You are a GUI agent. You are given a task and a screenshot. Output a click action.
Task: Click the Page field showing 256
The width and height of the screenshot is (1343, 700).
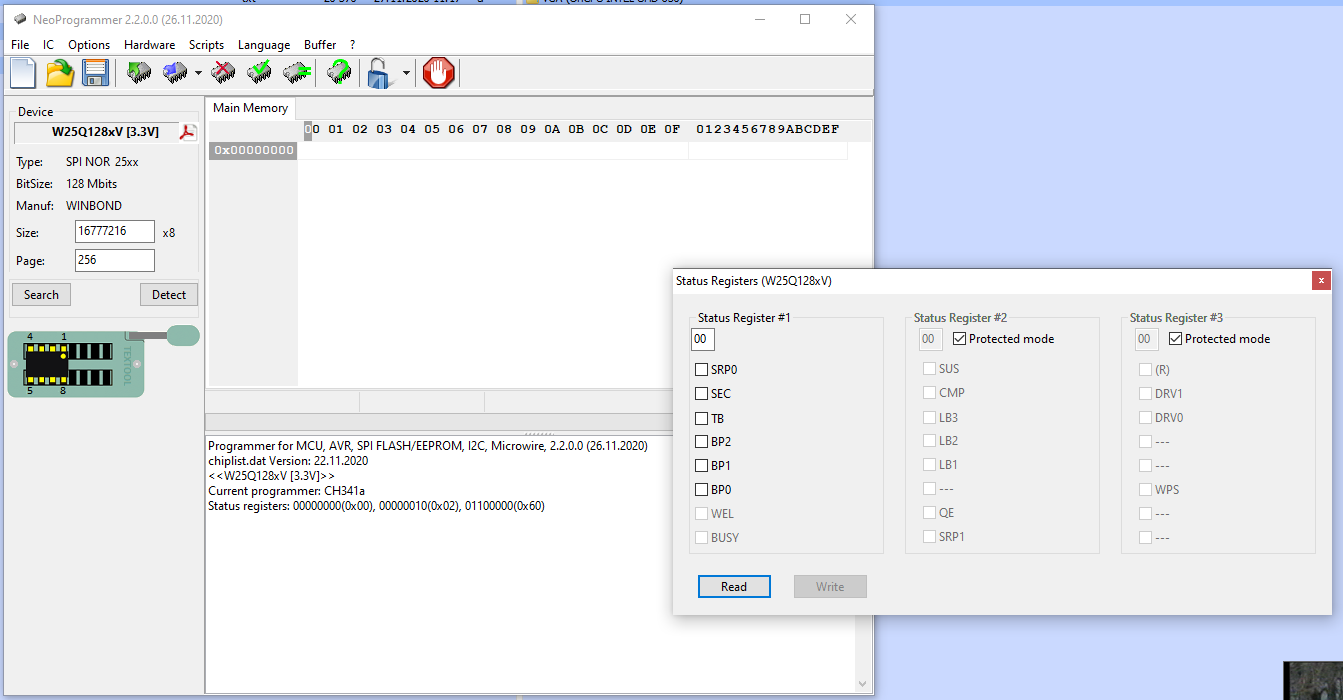[x=115, y=261]
